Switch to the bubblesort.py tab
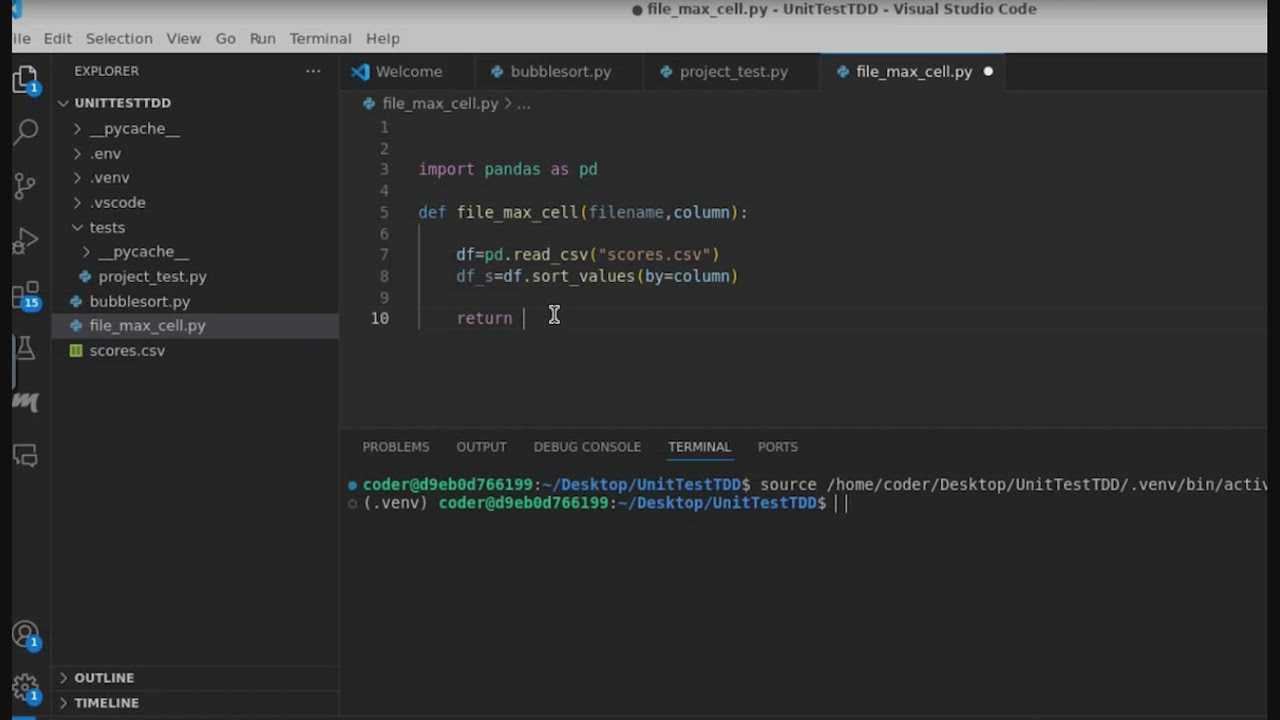Screen dimensions: 1280x720 click(x=560, y=72)
